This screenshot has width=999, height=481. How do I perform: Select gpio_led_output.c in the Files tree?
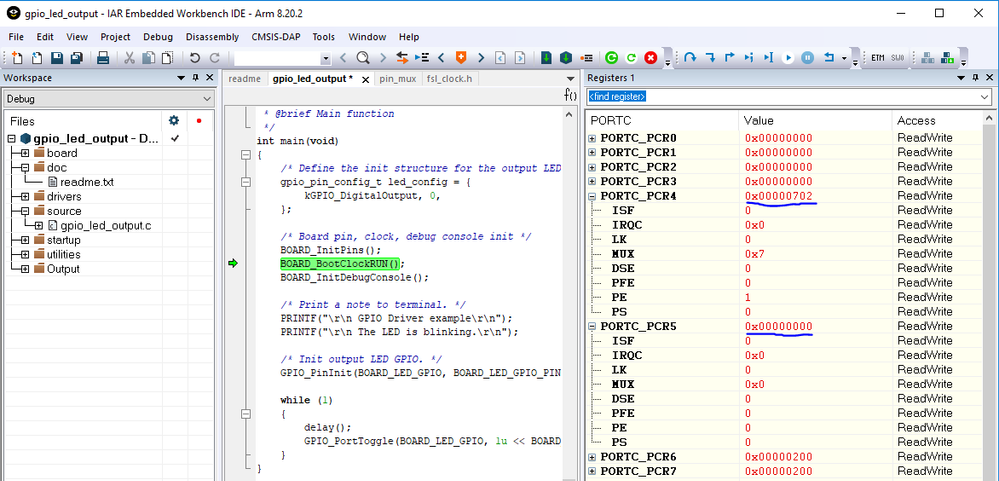tap(106, 226)
